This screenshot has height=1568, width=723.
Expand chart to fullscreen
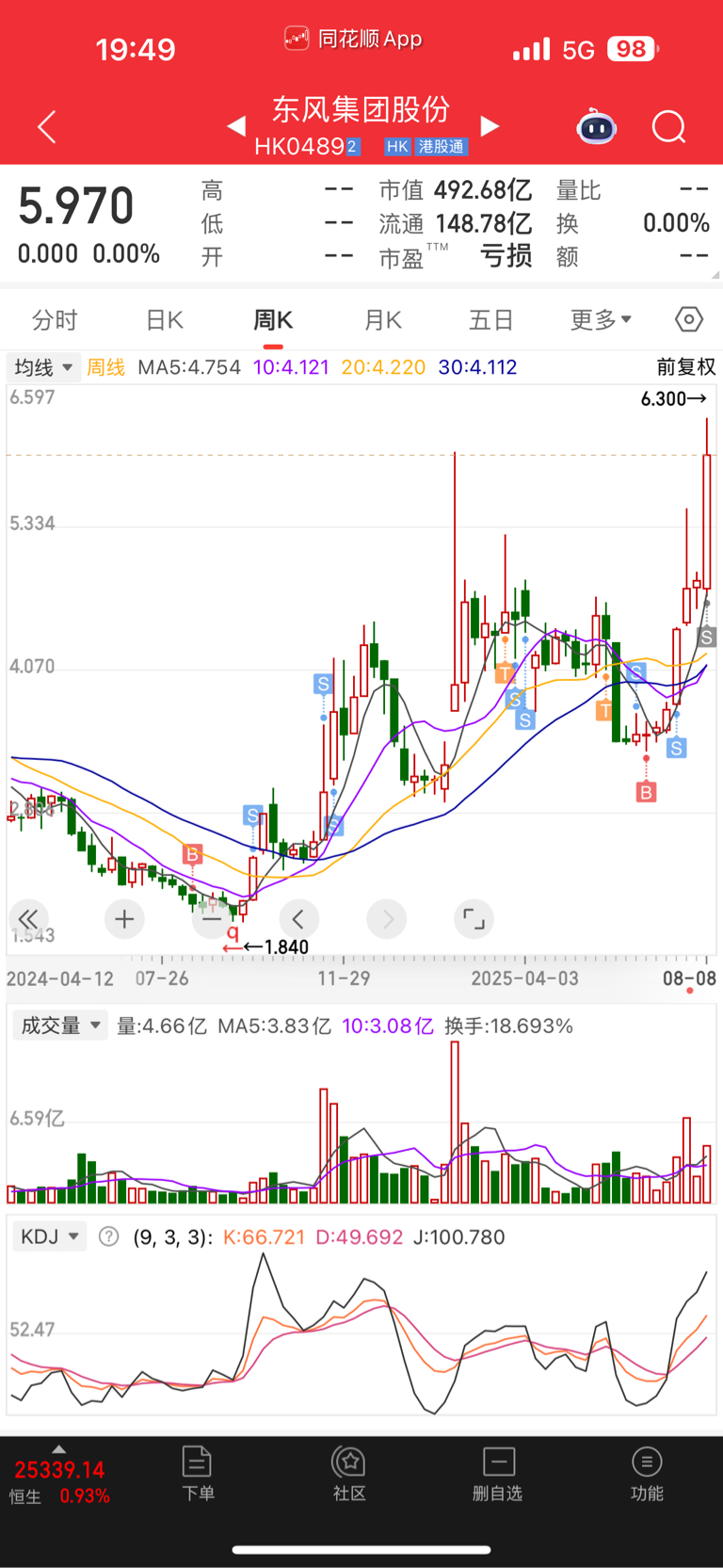point(474,919)
